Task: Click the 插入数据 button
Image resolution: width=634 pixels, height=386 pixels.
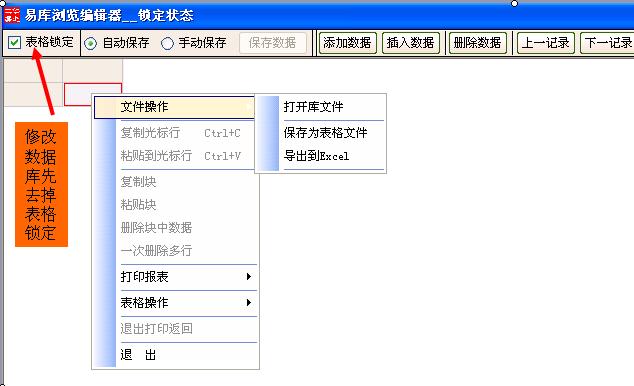Action: click(x=410, y=43)
